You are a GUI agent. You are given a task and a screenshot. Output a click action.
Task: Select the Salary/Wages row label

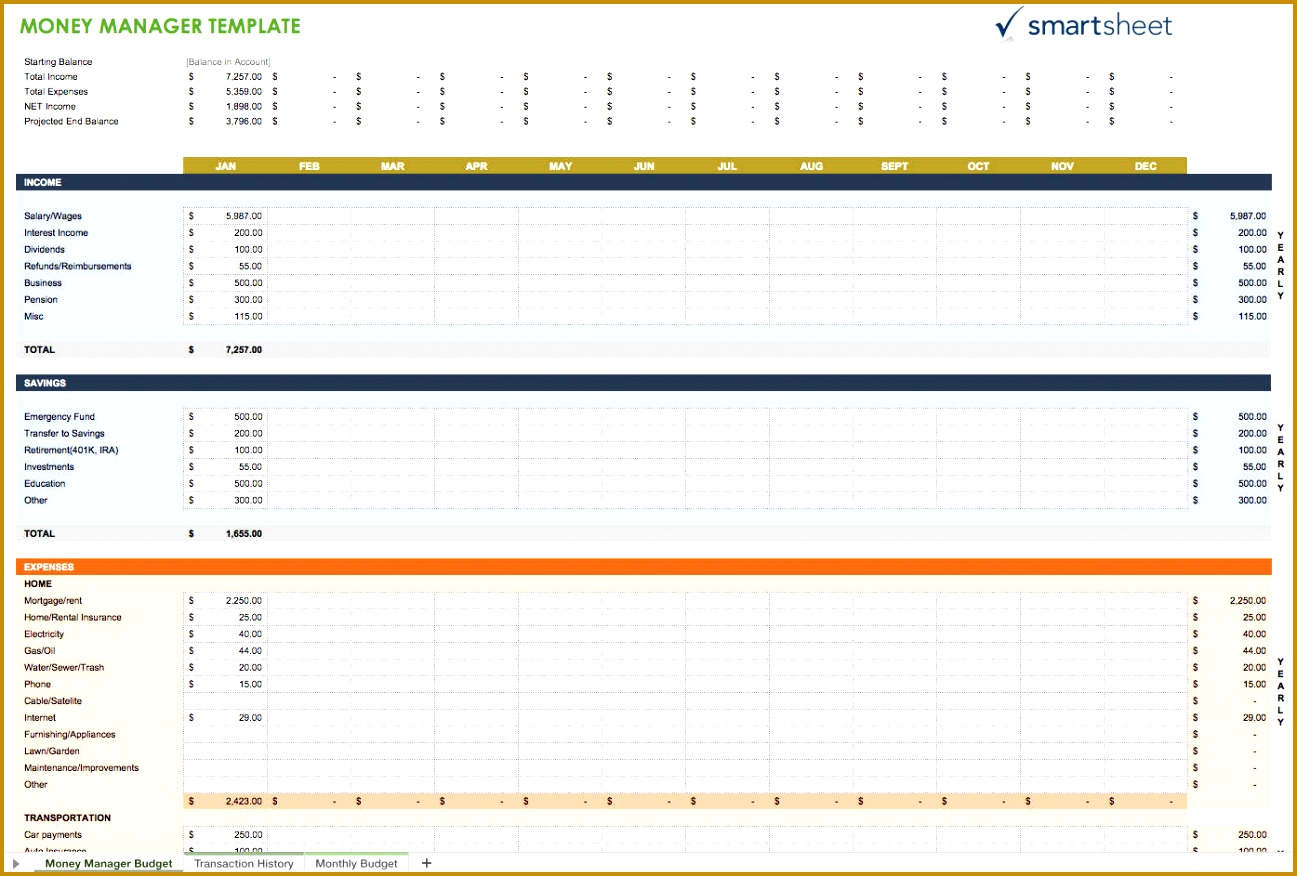coord(53,216)
